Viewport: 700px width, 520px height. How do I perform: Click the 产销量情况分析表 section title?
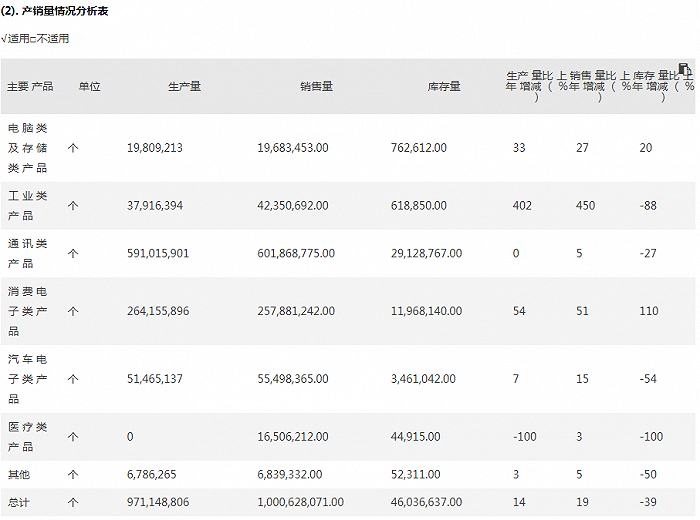tap(61, 10)
